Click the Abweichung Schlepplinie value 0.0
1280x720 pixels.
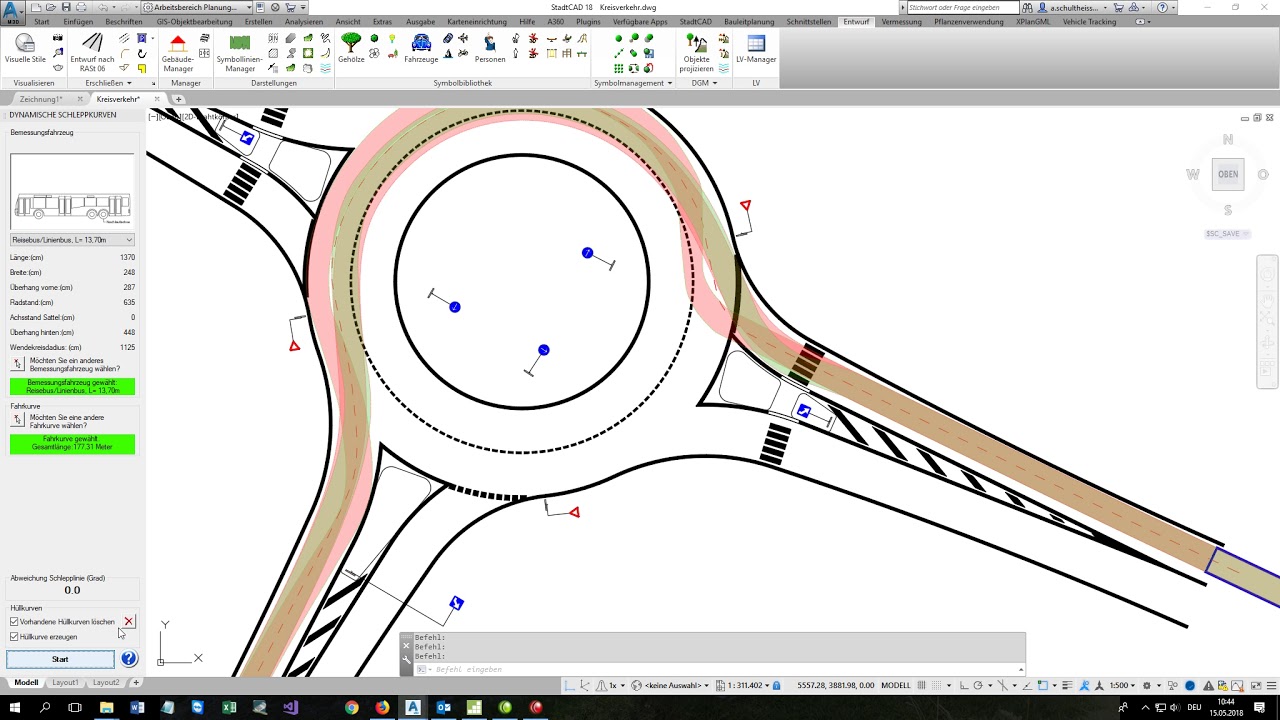72,590
